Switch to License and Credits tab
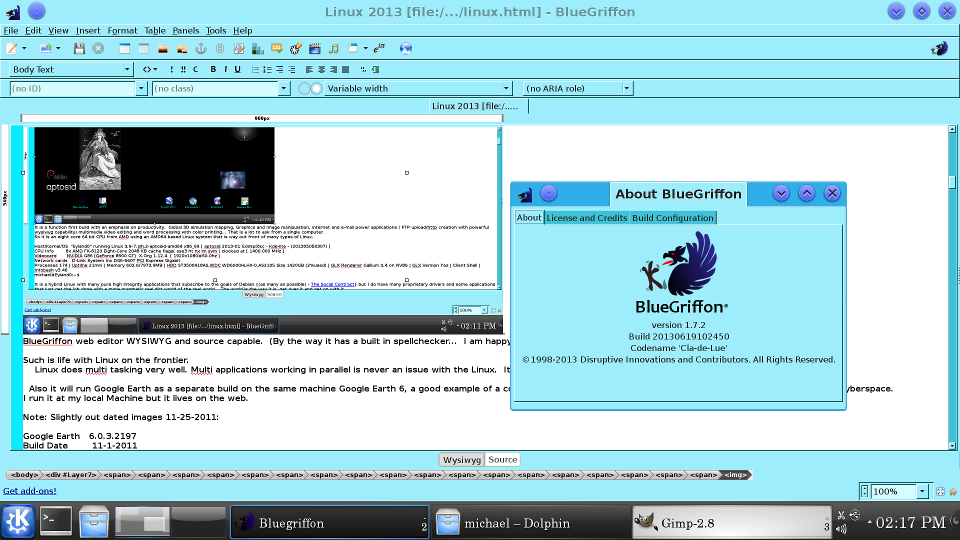The width and height of the screenshot is (960, 540). pos(587,218)
